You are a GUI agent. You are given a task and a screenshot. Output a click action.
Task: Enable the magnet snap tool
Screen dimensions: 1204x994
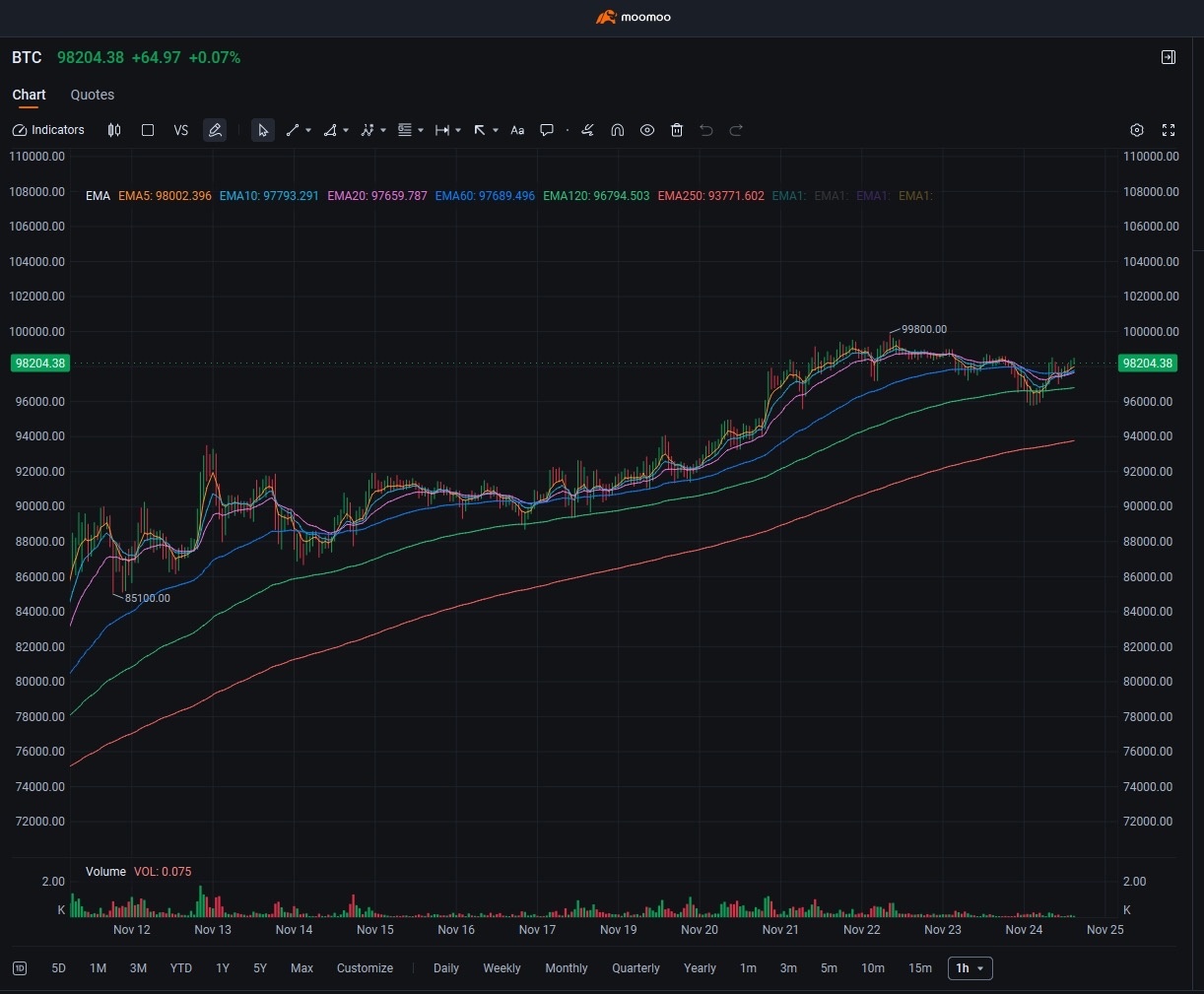point(618,130)
